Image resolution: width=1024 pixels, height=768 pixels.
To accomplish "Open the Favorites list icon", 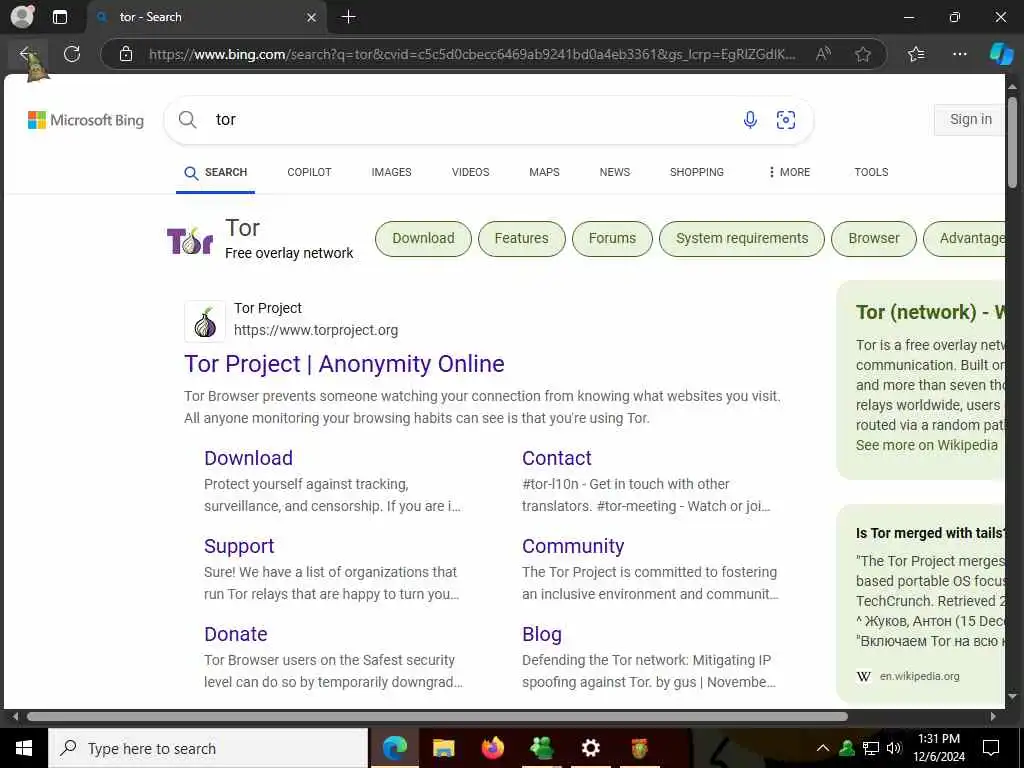I will point(916,54).
